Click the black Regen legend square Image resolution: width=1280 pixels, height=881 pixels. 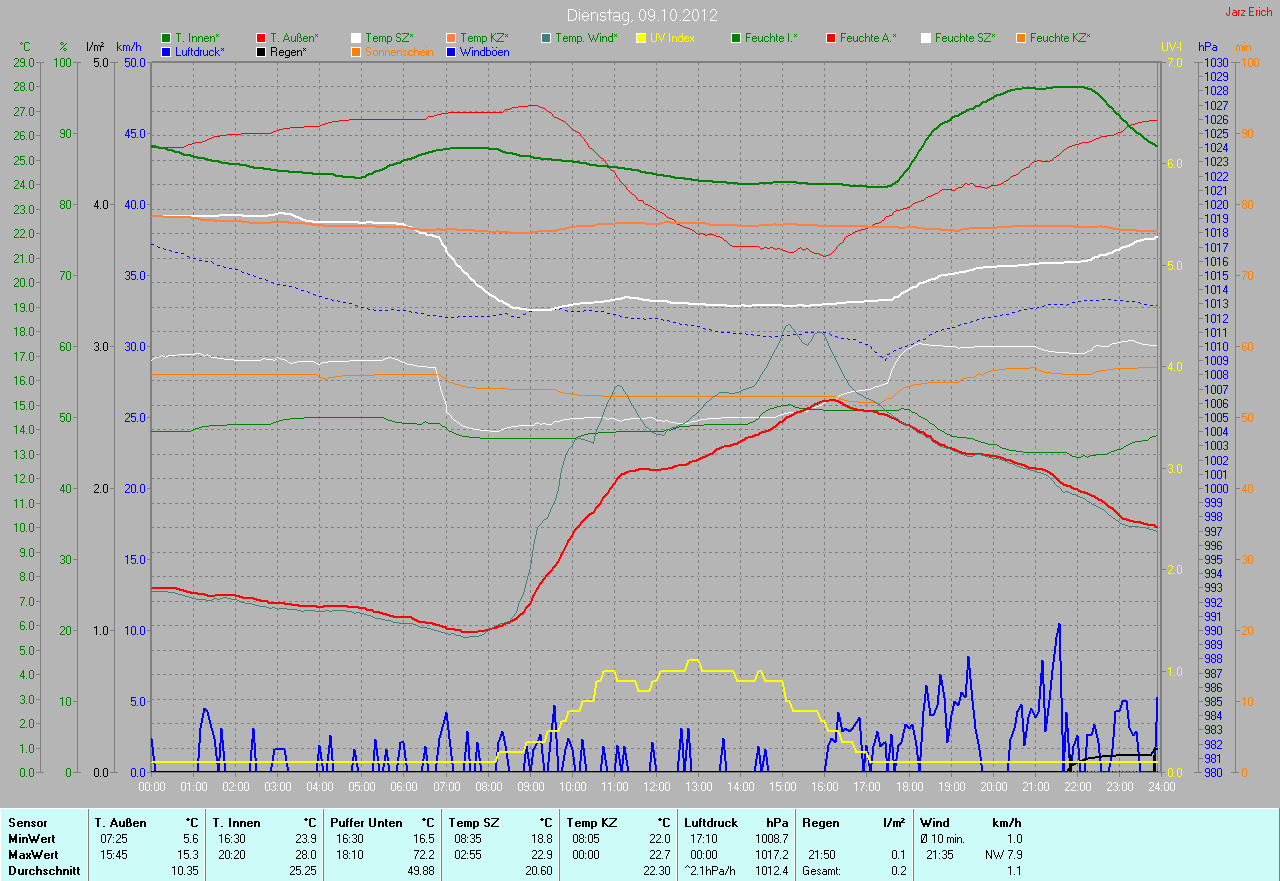point(262,51)
